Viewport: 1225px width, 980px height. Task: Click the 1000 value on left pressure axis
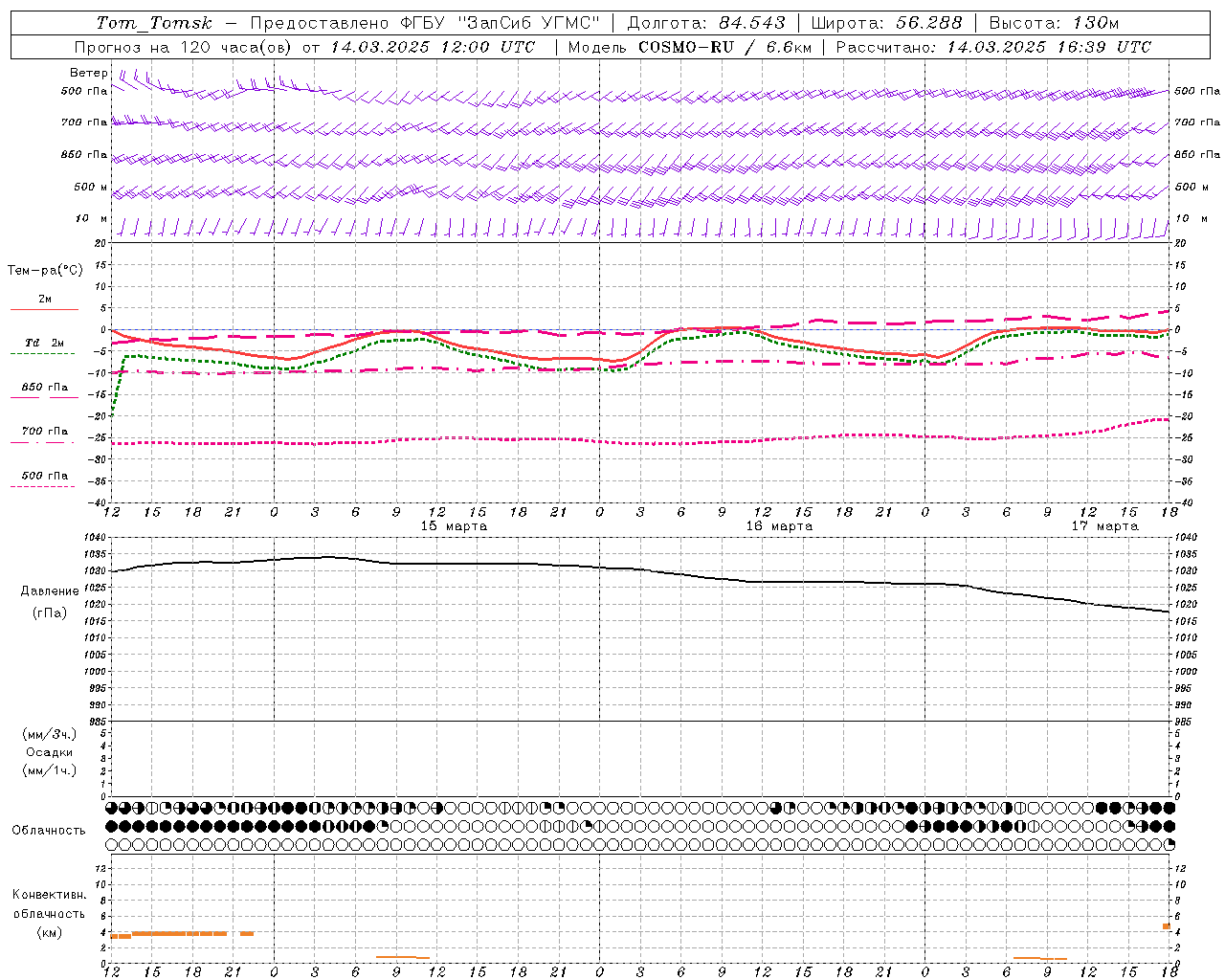(94, 672)
